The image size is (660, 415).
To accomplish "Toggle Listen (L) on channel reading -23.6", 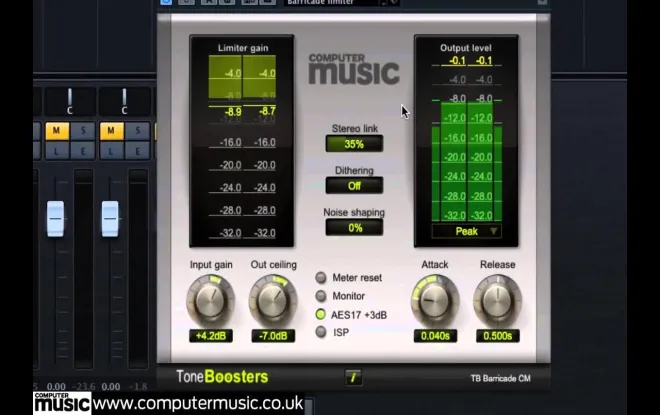I will click(x=56, y=151).
